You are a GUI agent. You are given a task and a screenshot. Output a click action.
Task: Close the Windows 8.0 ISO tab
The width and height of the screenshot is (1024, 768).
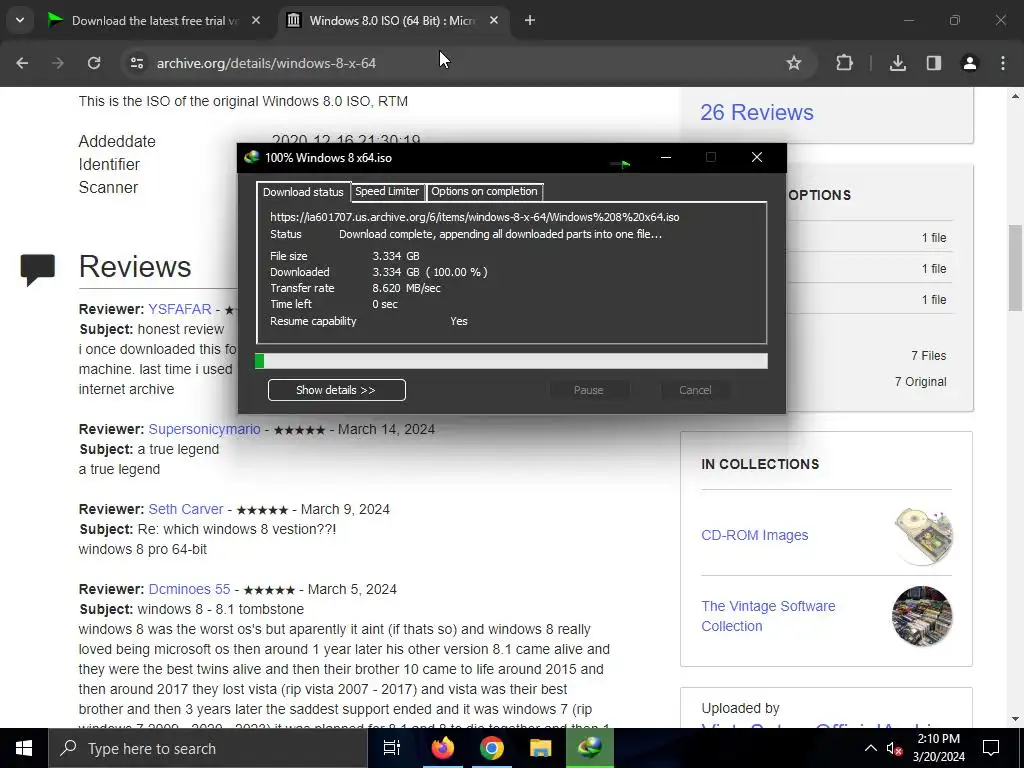pos(494,21)
